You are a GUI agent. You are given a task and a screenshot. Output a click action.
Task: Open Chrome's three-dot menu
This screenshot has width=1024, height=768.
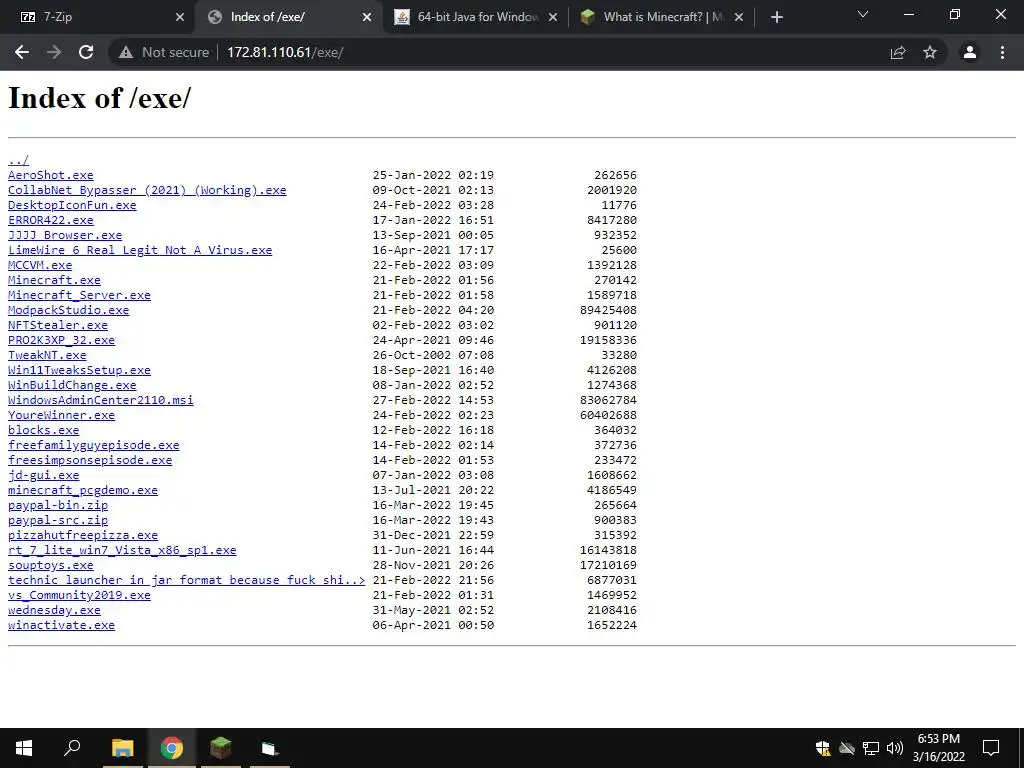tap(1002, 52)
